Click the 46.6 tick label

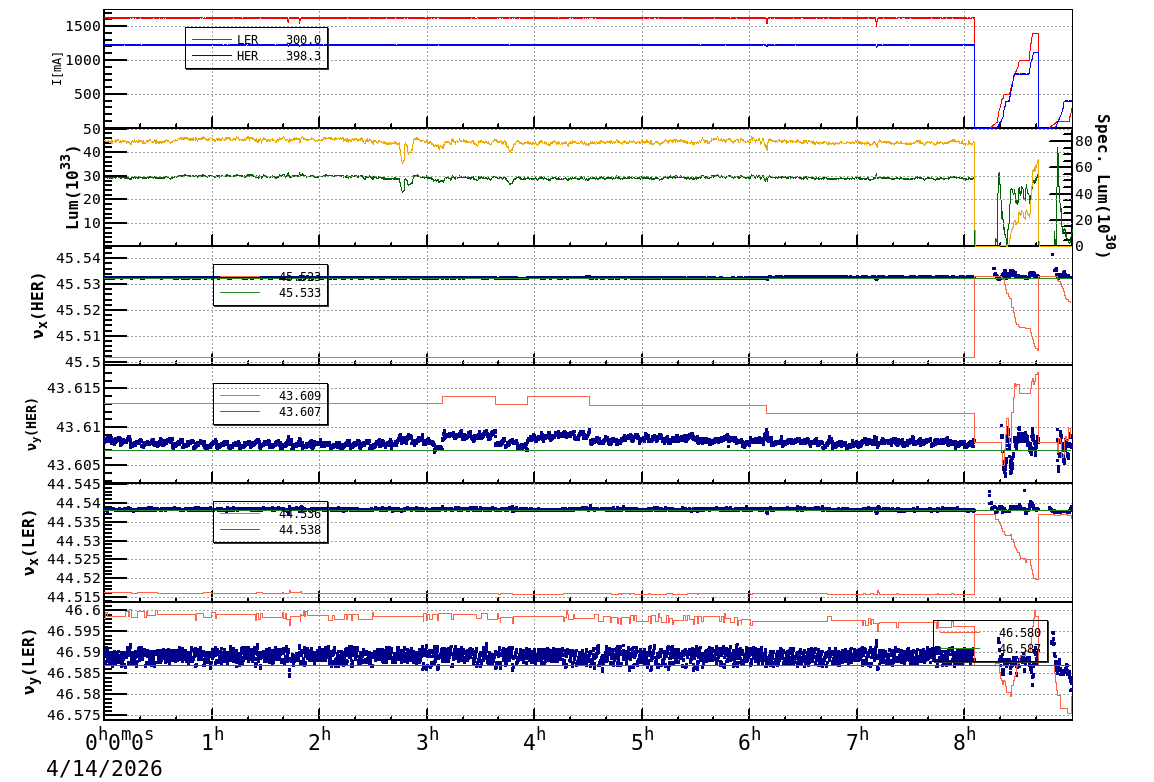coord(82,611)
